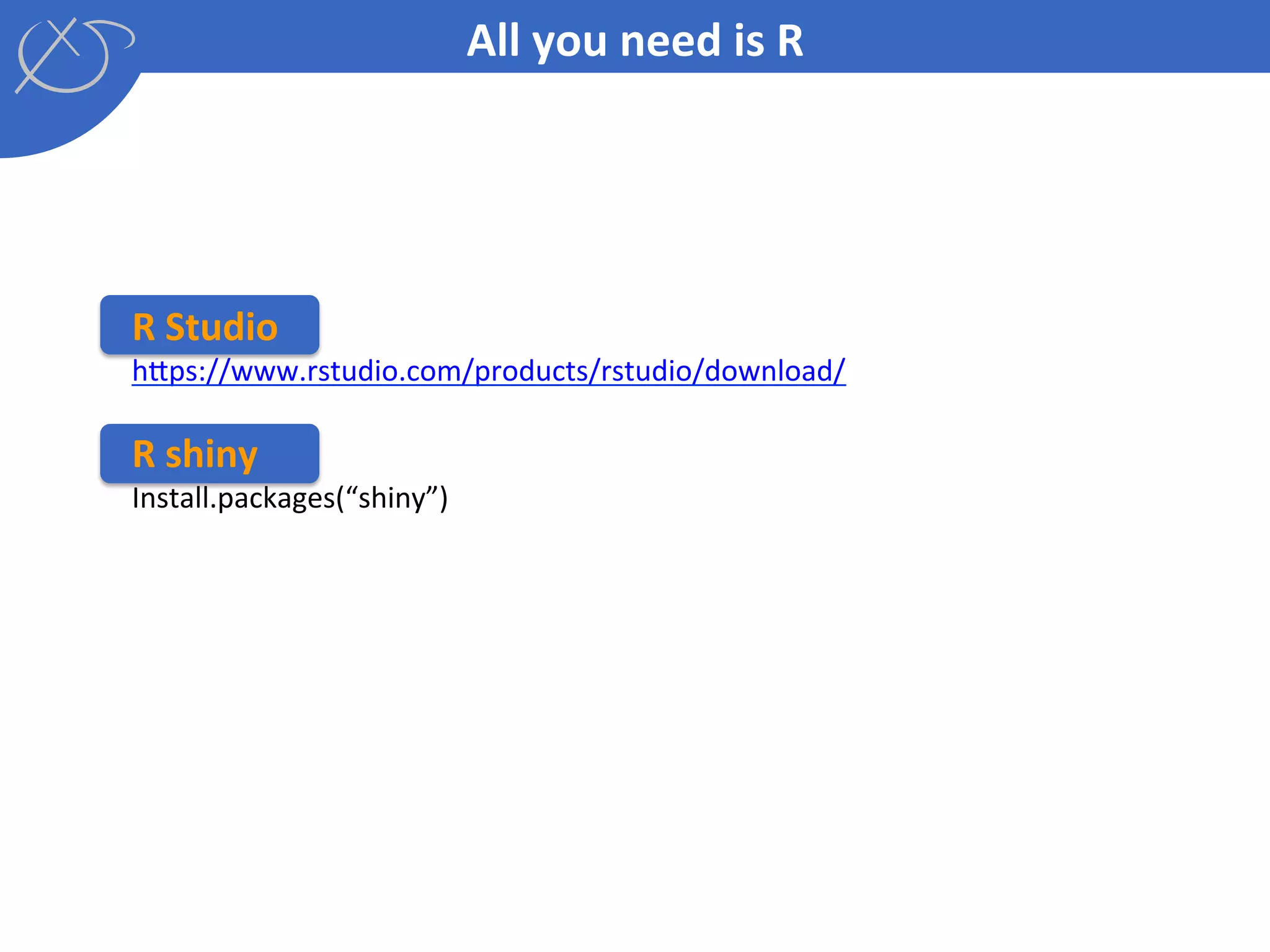The width and height of the screenshot is (1270, 952).
Task: Click the 'rstudio' path segment before download
Action: [646, 371]
